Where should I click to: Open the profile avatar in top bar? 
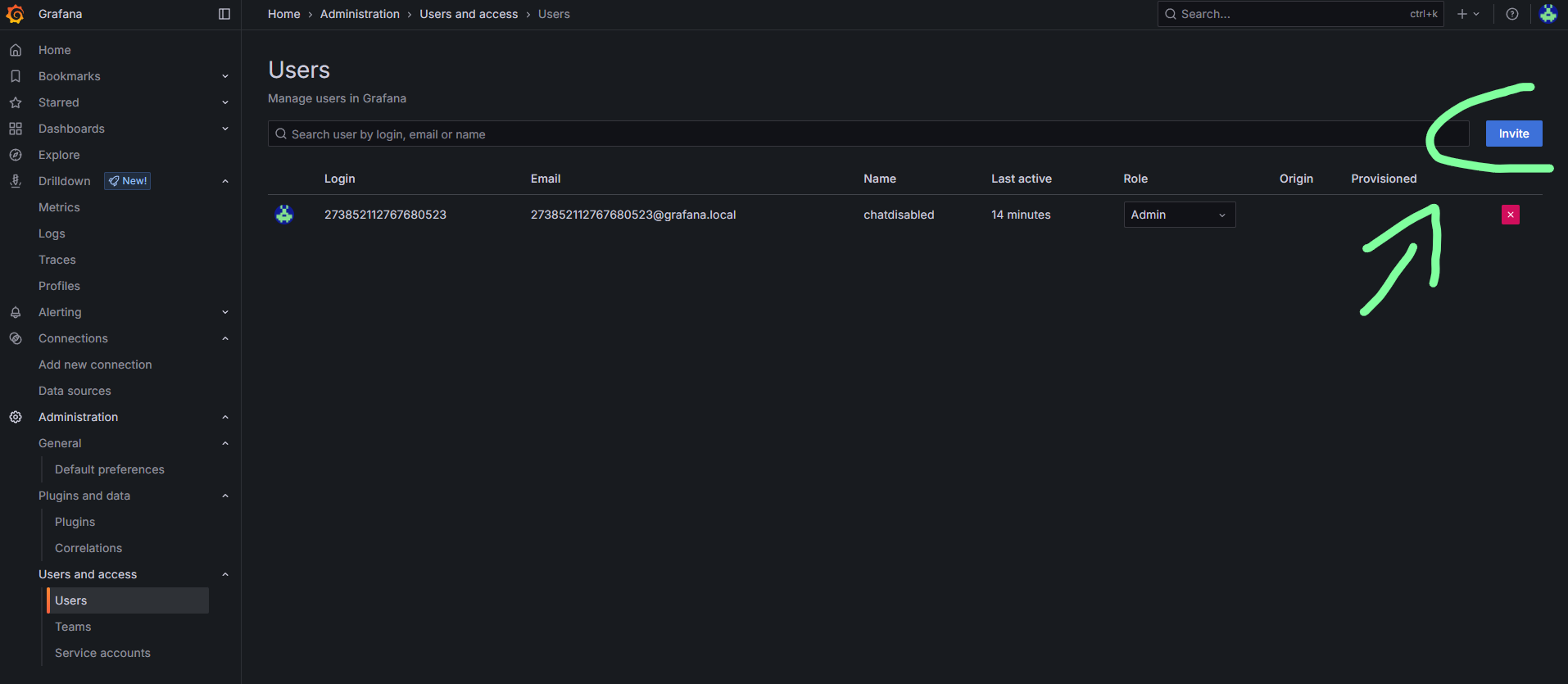tap(1548, 14)
